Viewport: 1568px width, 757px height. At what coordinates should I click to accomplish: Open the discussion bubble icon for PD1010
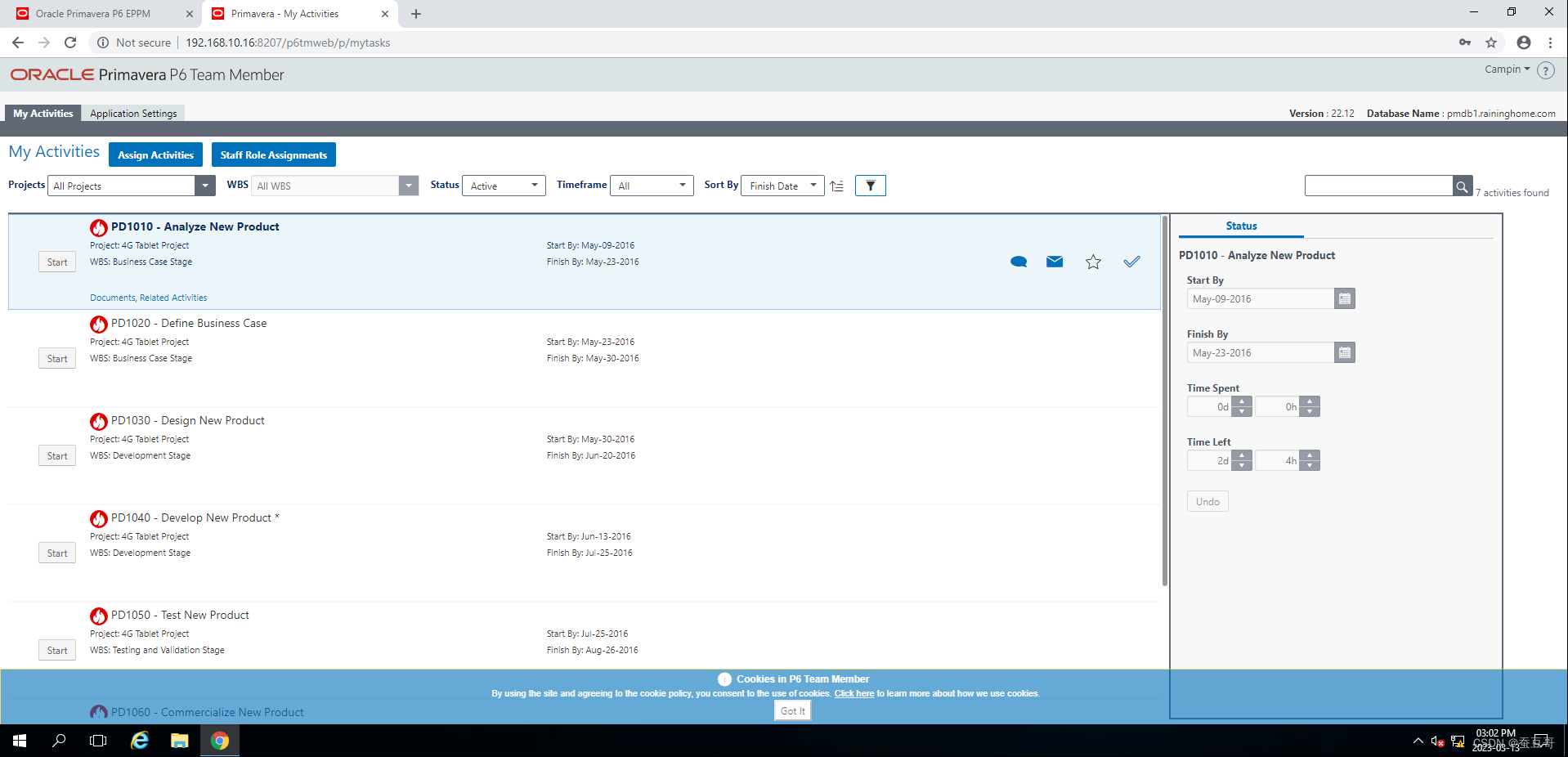click(x=1019, y=262)
